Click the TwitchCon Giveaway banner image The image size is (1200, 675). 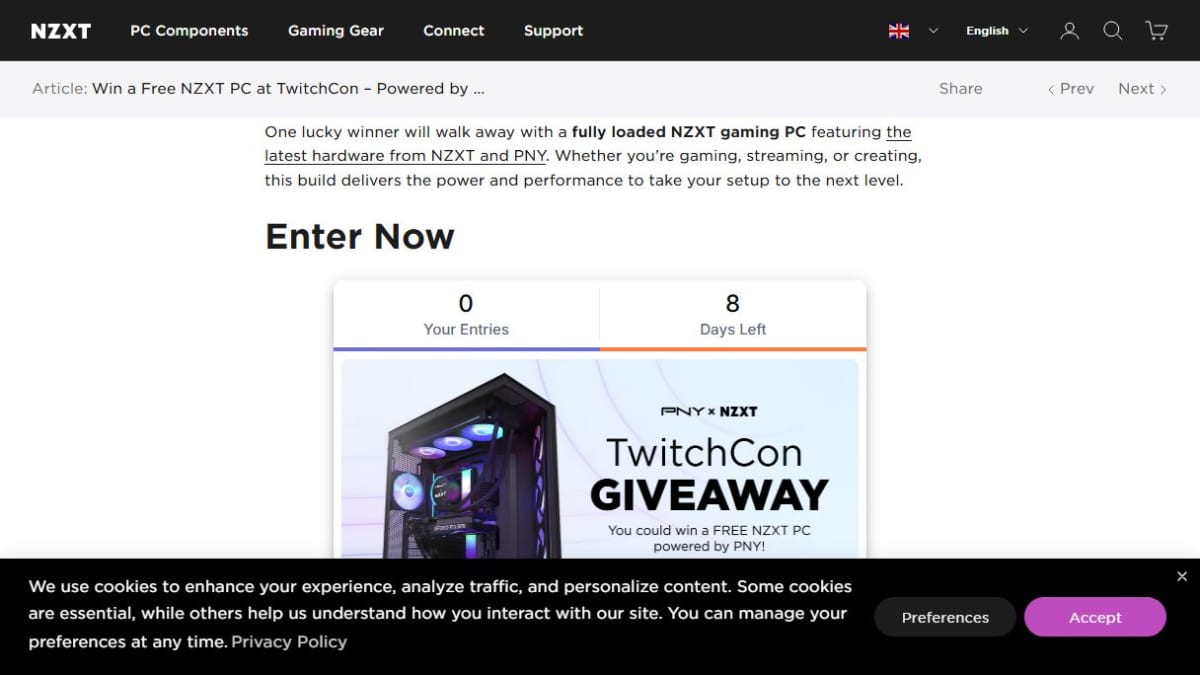(600, 459)
